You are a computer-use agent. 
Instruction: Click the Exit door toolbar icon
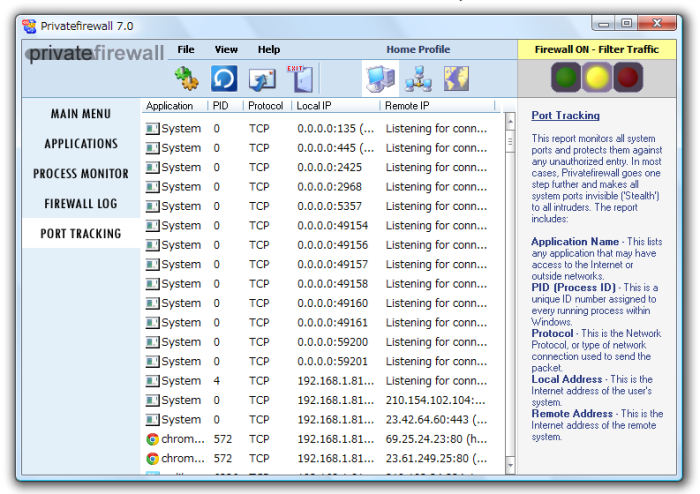pos(300,79)
